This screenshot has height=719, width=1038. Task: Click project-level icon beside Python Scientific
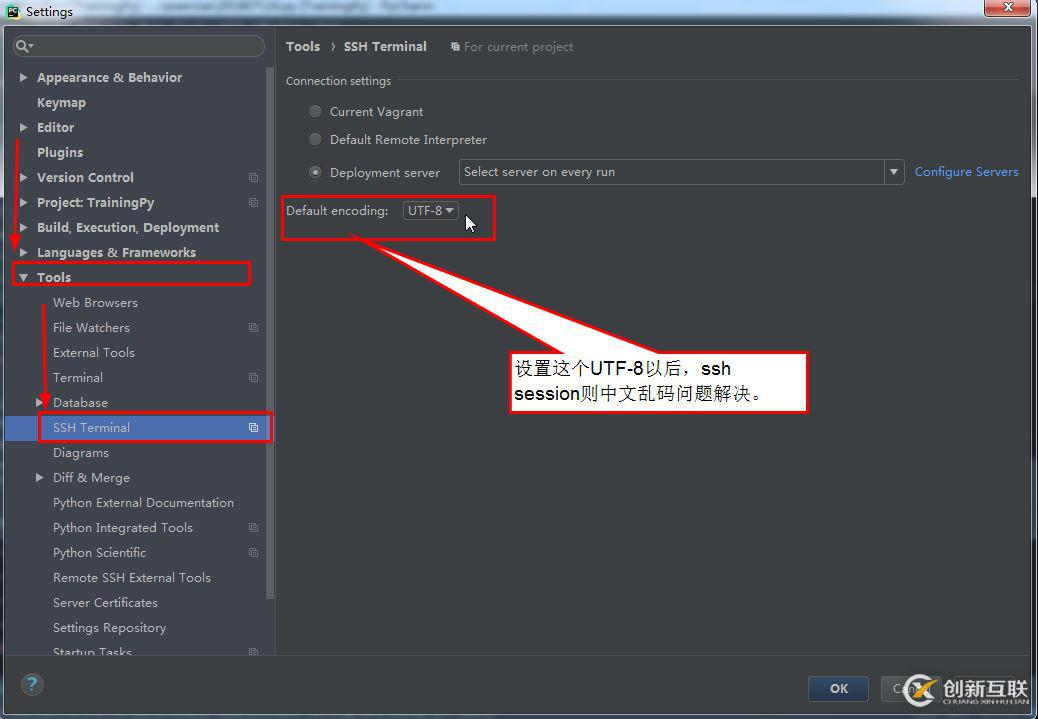[x=254, y=553]
